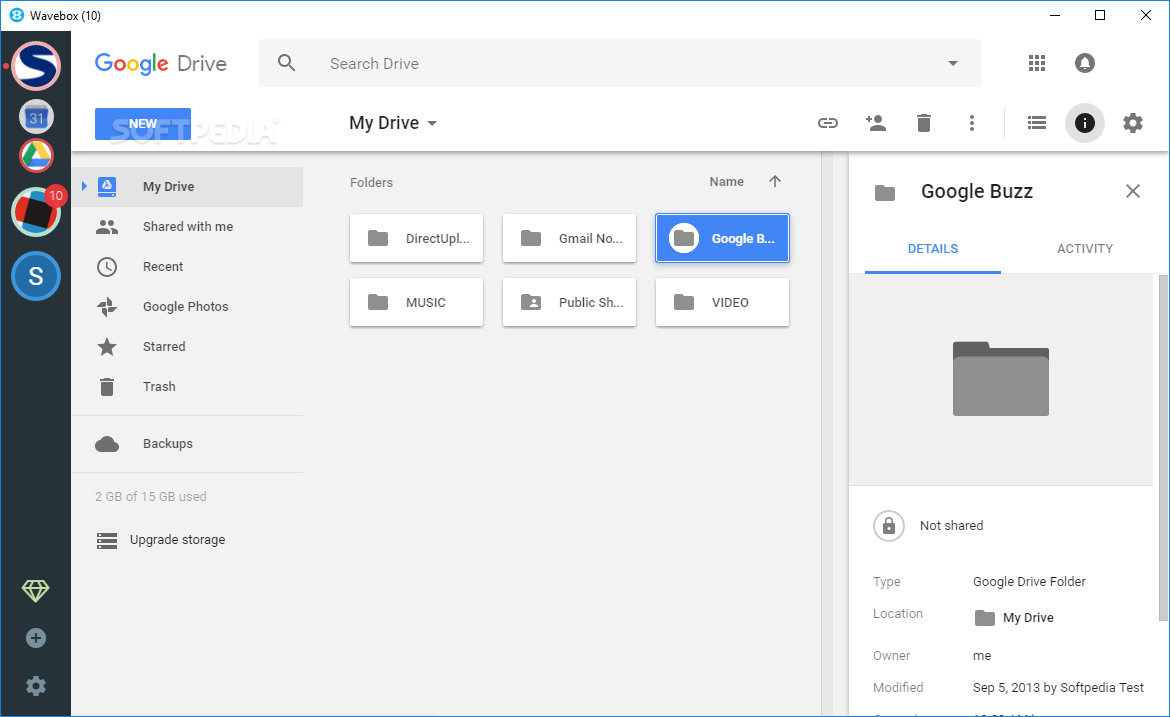The image size is (1170, 717).
Task: Click the details panel scrollbar
Action: (x=1163, y=448)
